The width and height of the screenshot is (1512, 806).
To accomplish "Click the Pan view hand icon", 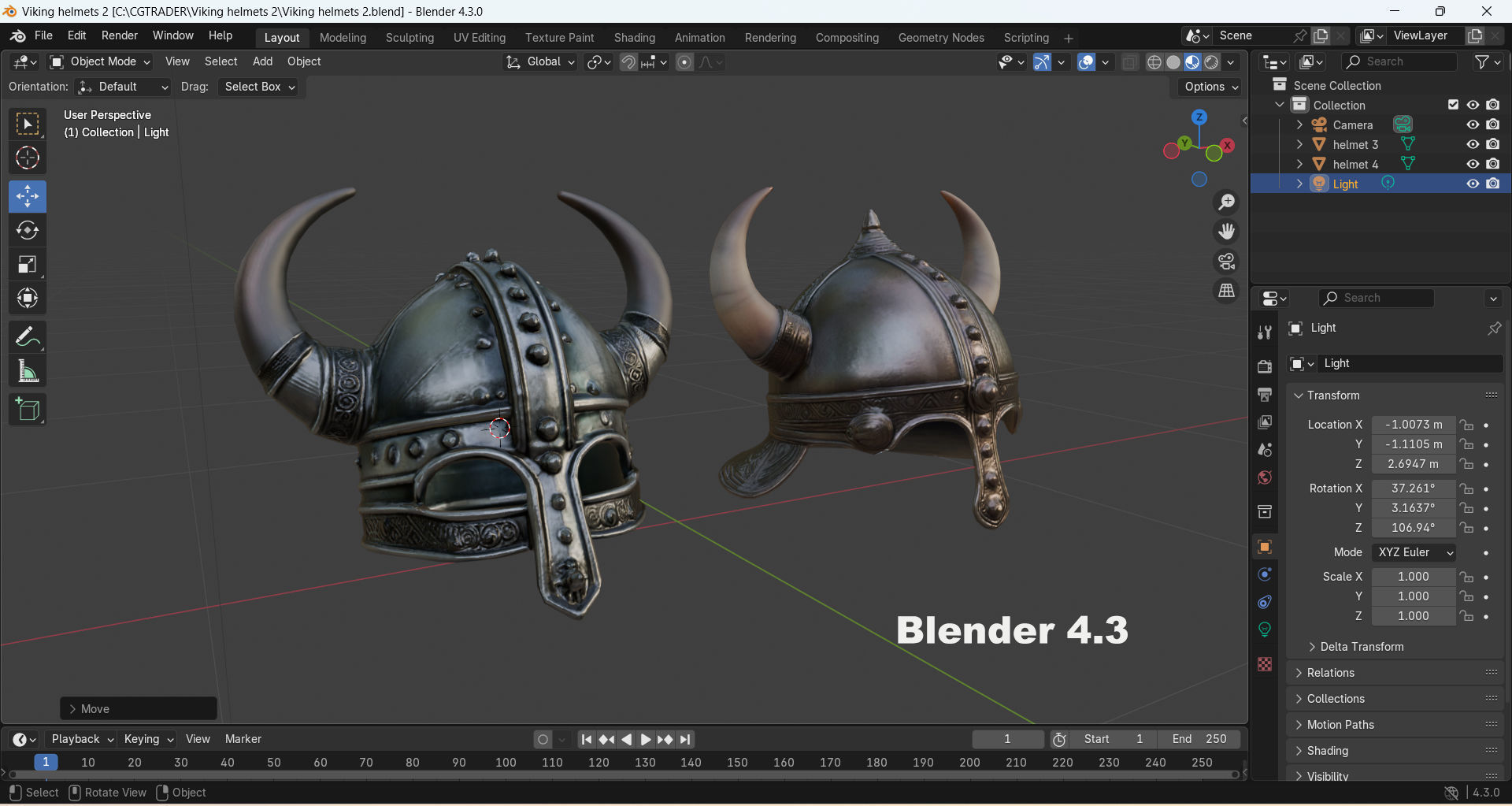I will click(x=1227, y=232).
